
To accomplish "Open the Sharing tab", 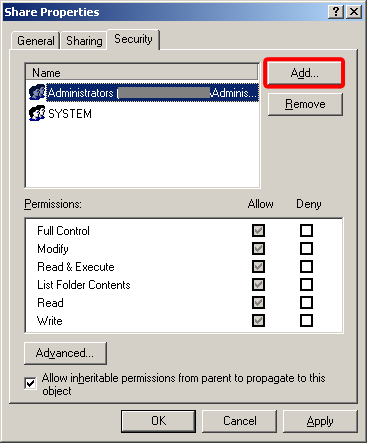I will [x=84, y=41].
